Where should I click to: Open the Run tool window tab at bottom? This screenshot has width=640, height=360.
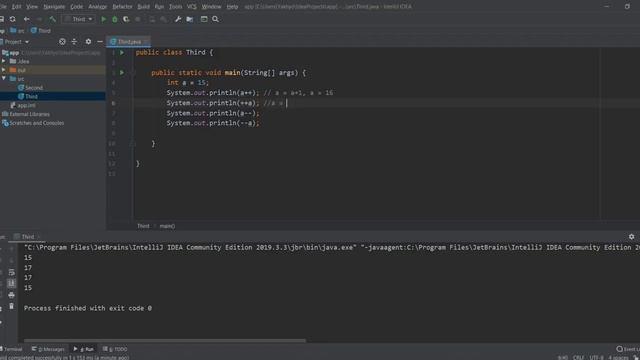pyautogui.click(x=84, y=349)
